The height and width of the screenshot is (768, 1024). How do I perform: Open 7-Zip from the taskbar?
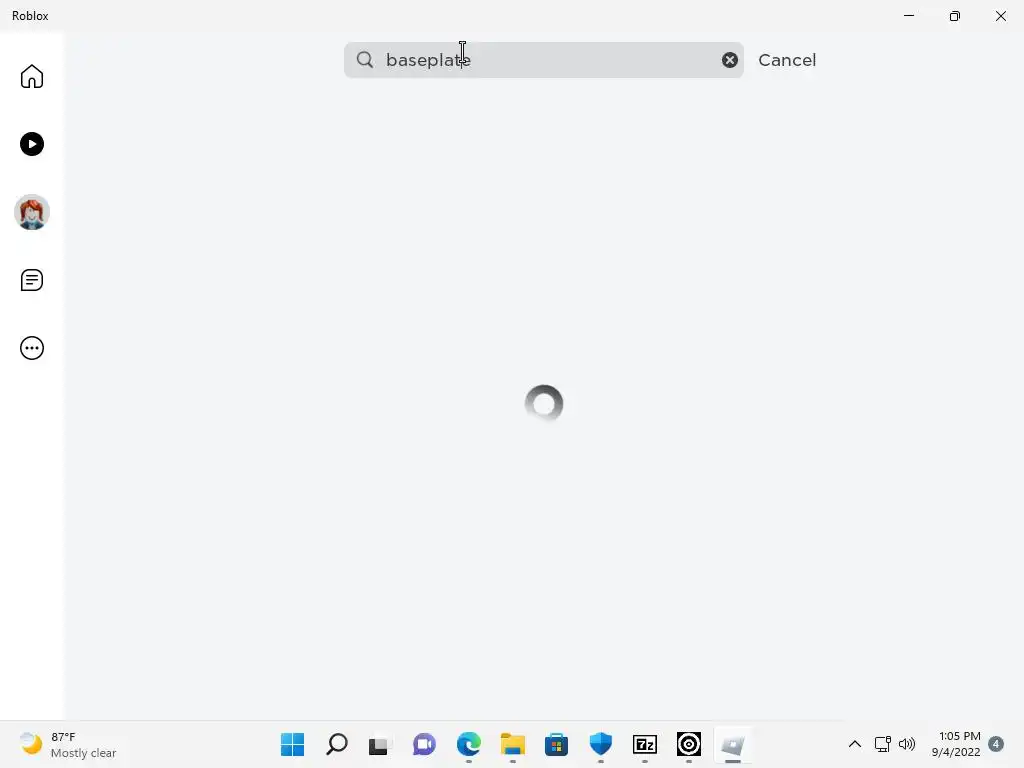pos(645,744)
